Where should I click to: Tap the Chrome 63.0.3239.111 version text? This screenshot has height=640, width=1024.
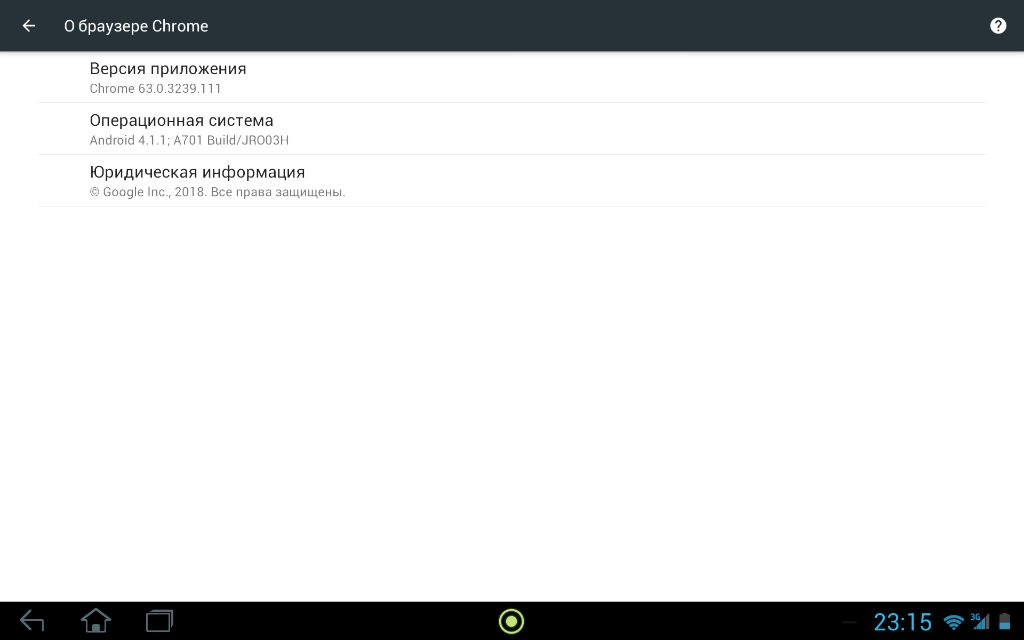[155, 89]
